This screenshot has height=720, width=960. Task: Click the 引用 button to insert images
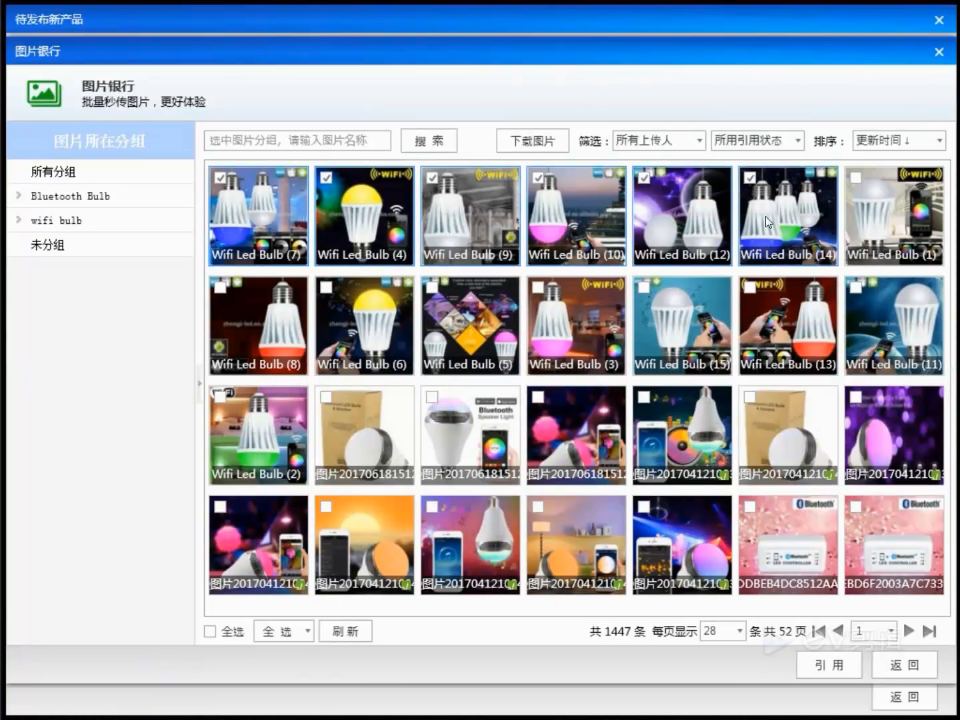coord(829,665)
